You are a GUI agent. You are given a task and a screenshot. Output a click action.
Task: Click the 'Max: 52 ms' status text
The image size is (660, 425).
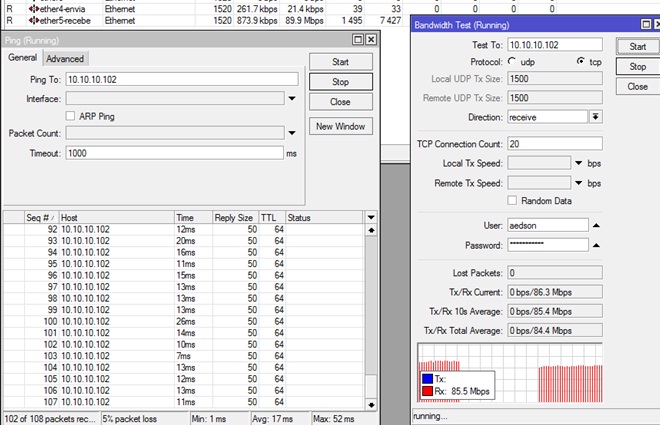[x=333, y=419]
